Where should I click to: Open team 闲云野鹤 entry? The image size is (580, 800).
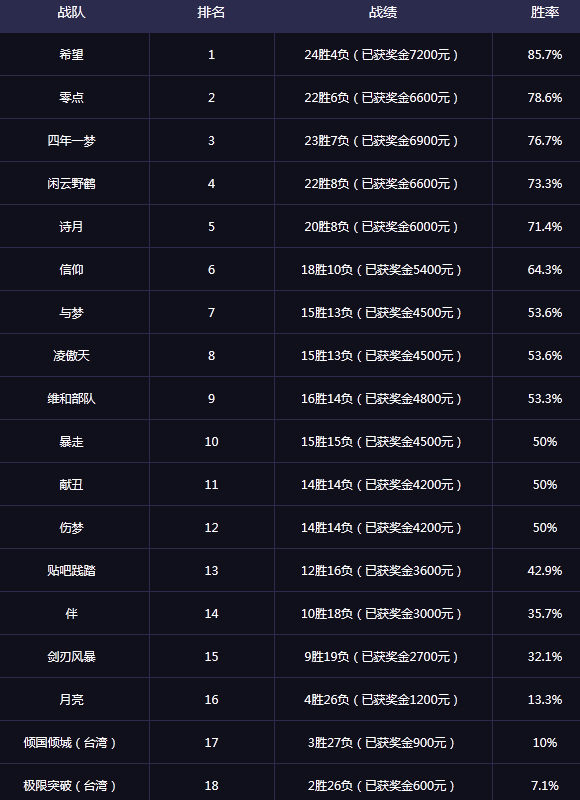click(71, 183)
